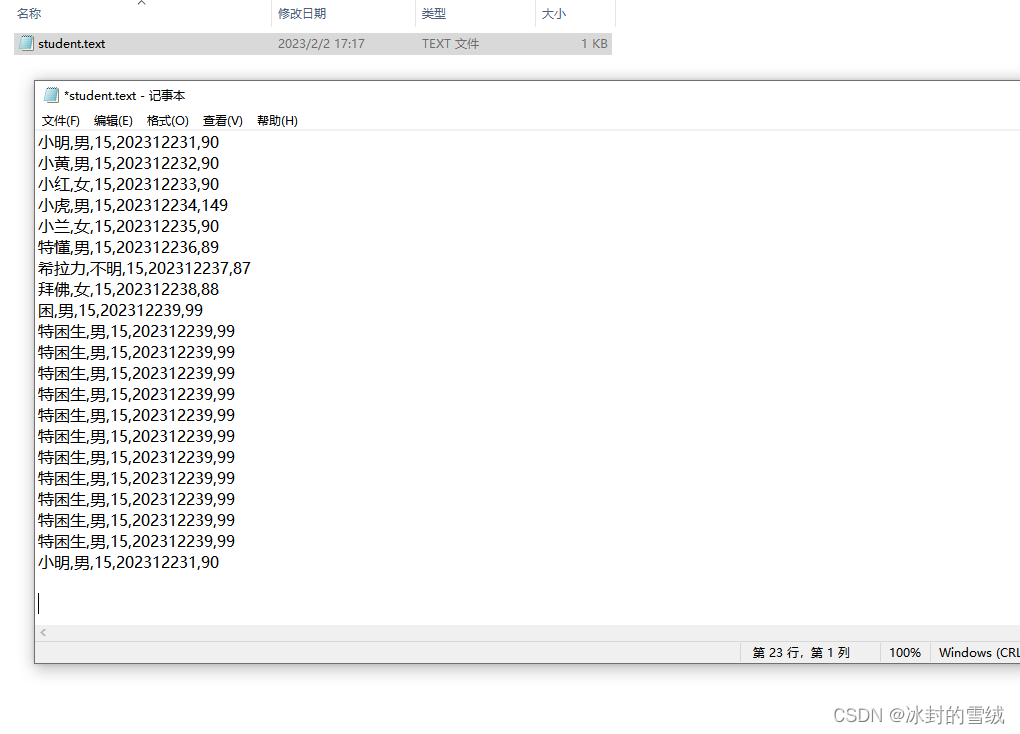The width and height of the screenshot is (1020, 734).
Task: Select the student.text file name in Explorer
Action: 72,44
